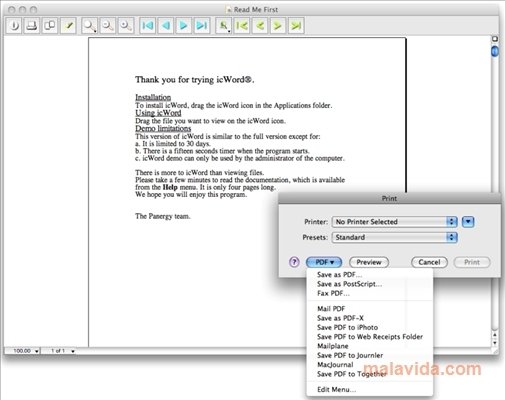Click the third magnifier zoom icon
Screen dimensions: 505x400
click(x=126, y=25)
